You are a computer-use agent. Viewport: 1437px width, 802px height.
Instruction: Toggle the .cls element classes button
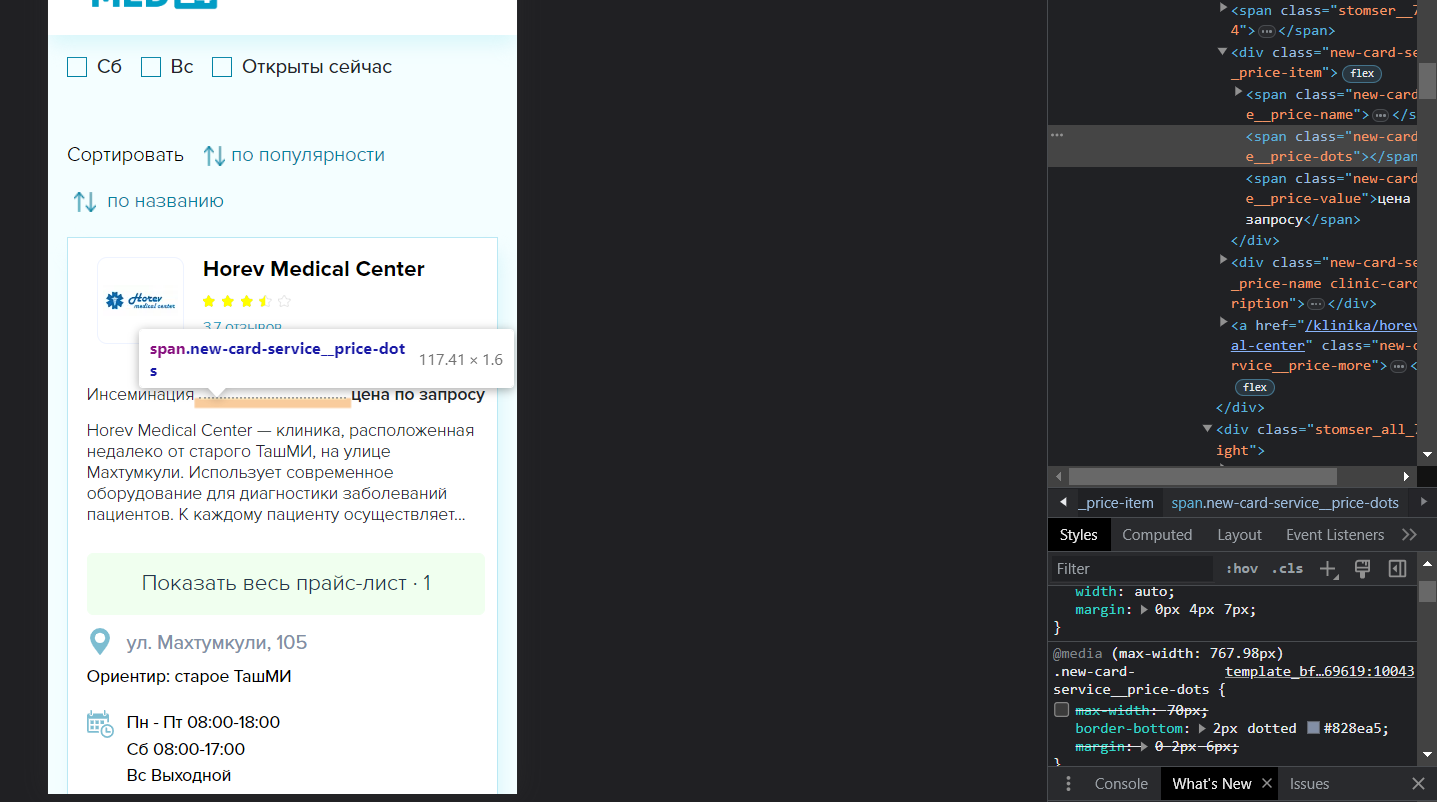pos(1288,569)
